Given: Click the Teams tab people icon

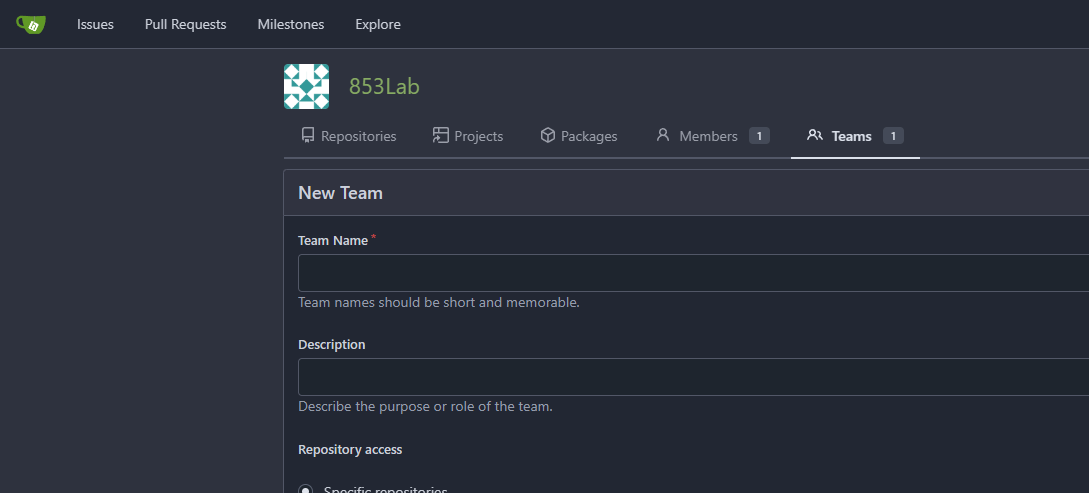Looking at the screenshot, I should (x=814, y=136).
